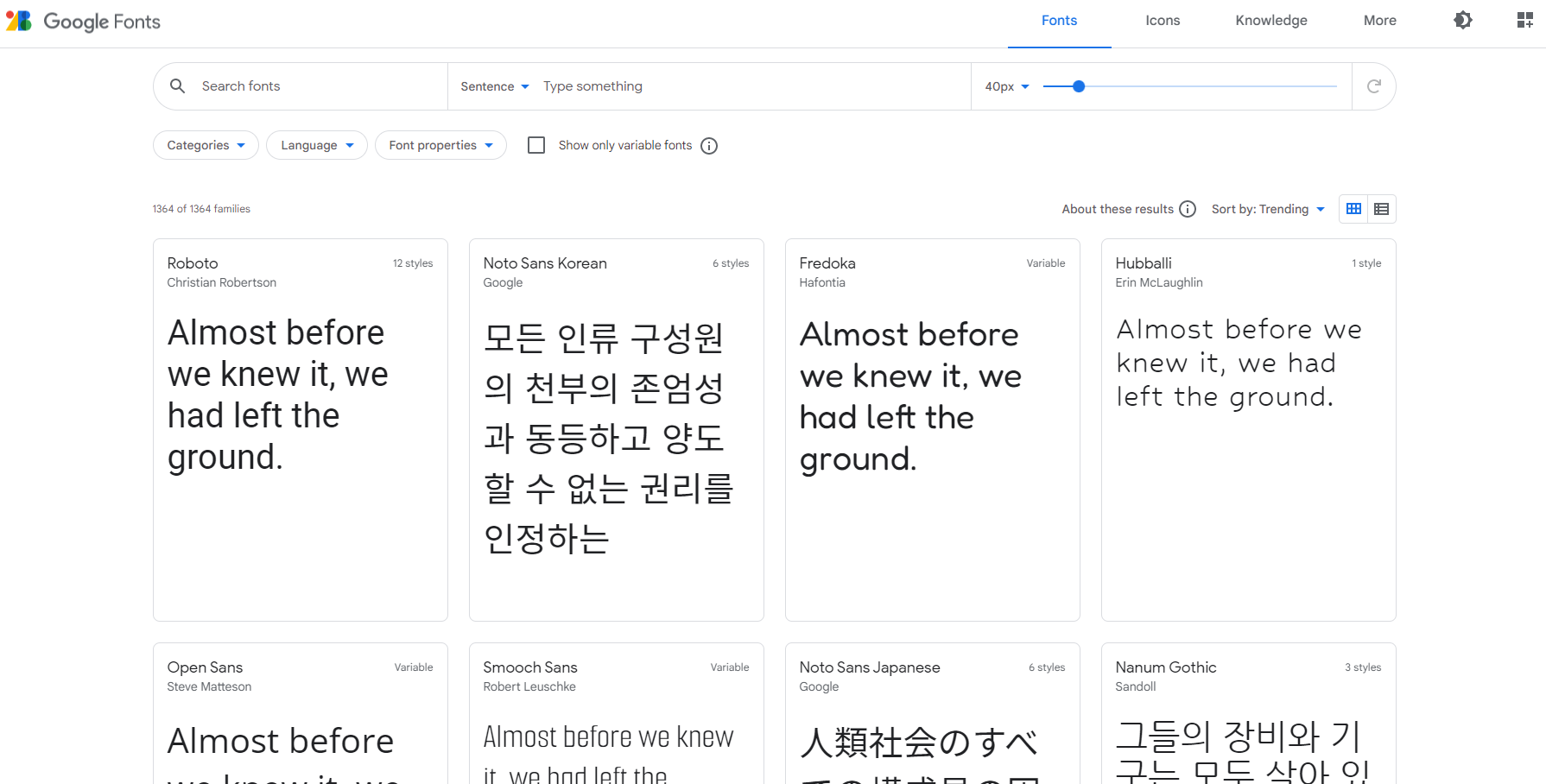Click the Noto Sans Korean preview text
Image resolution: width=1546 pixels, height=784 pixels.
[608, 438]
